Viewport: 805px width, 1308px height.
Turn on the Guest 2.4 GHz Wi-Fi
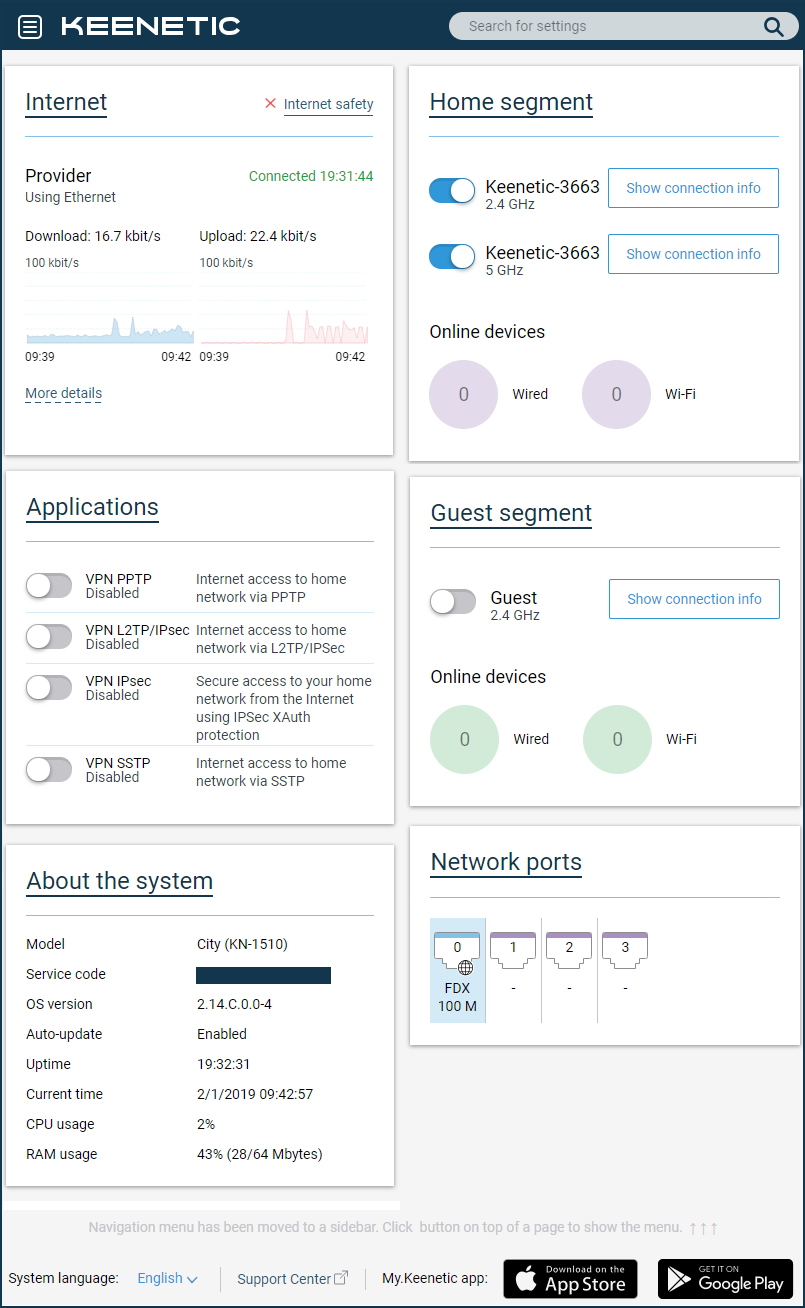tap(452, 599)
